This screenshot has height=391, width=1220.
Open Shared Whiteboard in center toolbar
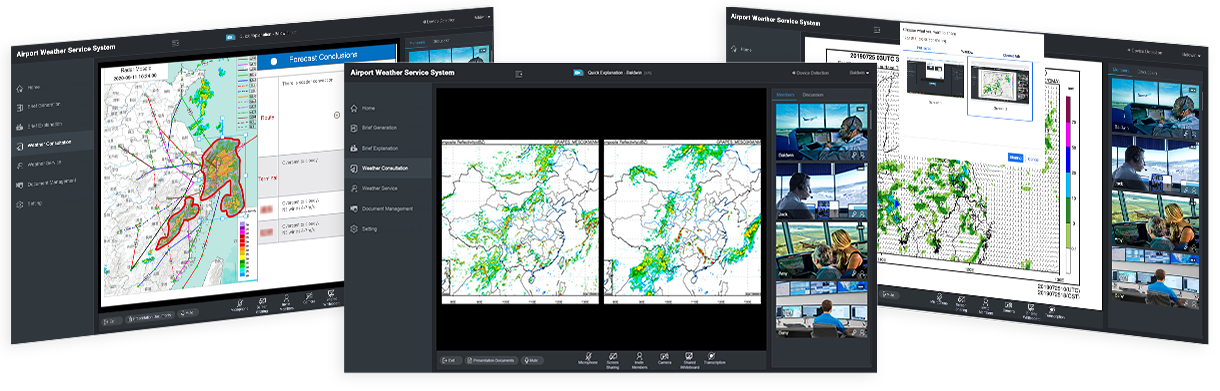pos(689,358)
